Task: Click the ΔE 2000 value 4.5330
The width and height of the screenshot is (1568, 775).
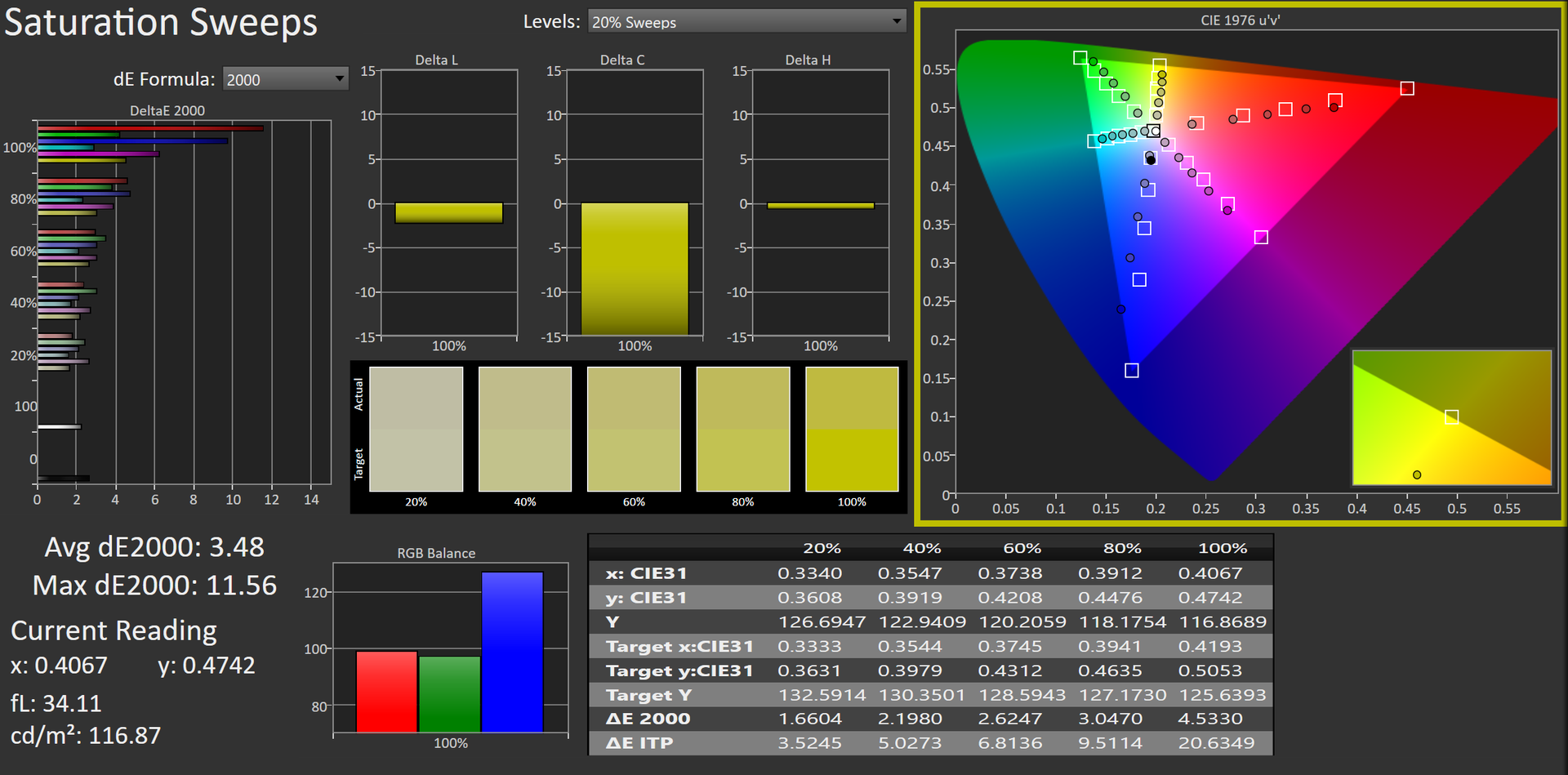Action: coord(1210,719)
